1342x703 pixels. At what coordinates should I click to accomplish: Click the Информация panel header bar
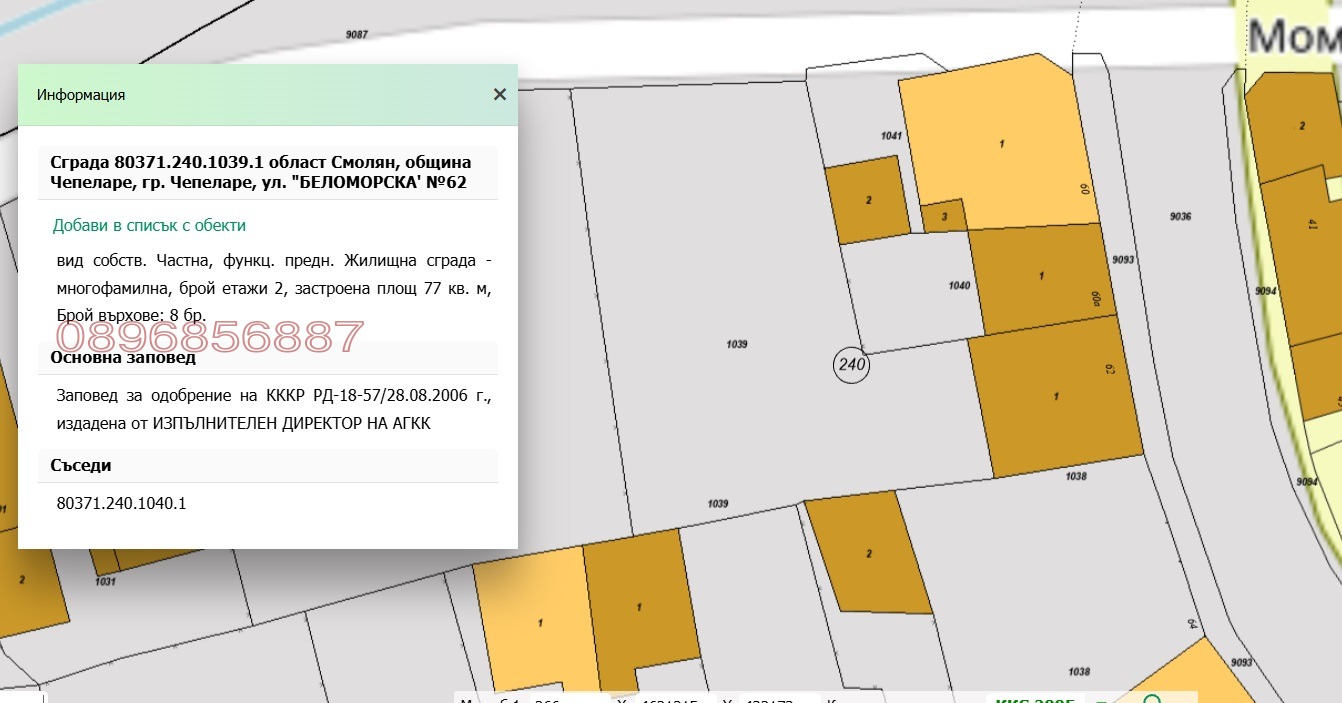(x=250, y=95)
